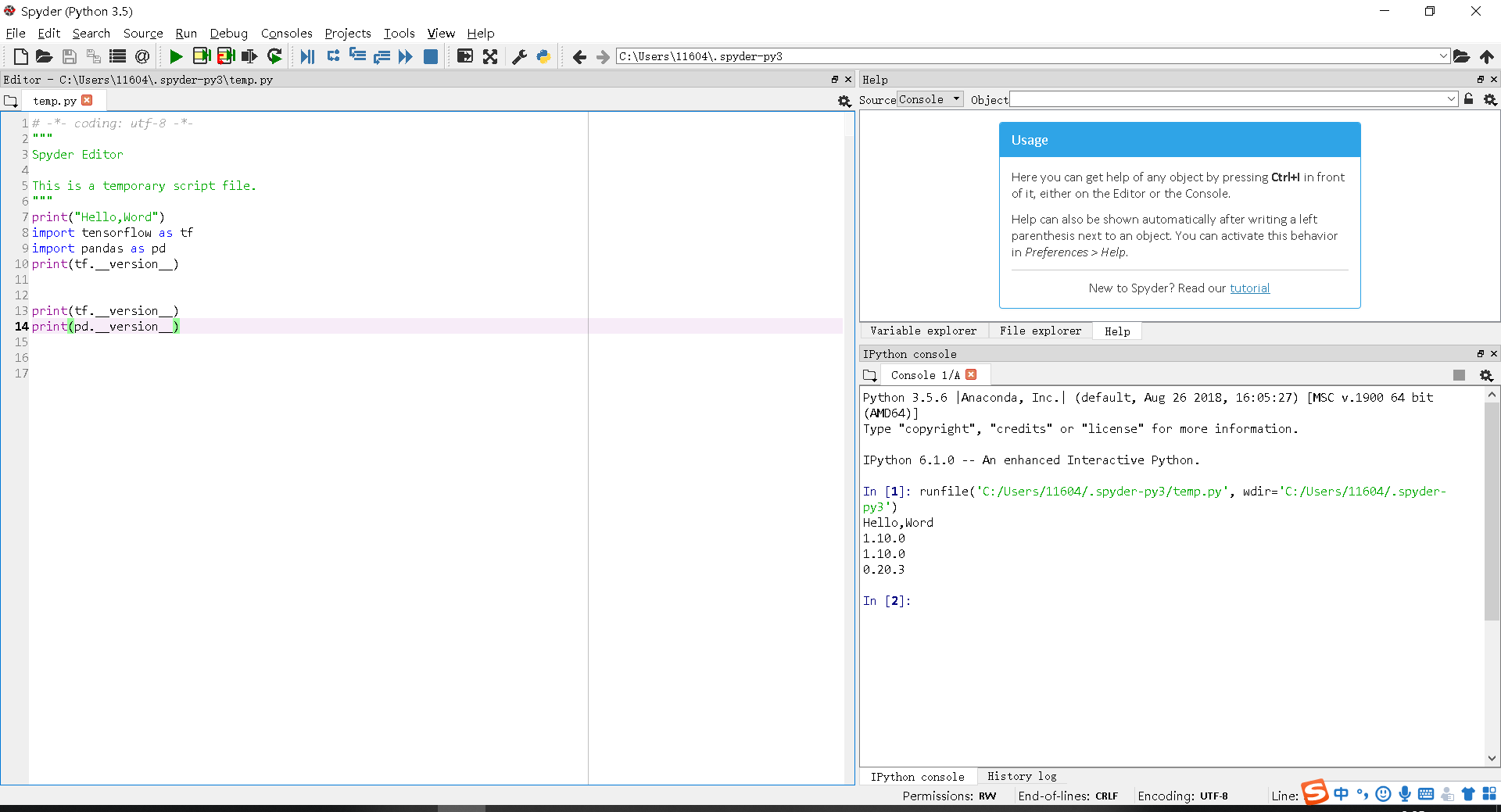Screen dimensions: 1501x812
Task: Open the Run menu
Action: 186,33
